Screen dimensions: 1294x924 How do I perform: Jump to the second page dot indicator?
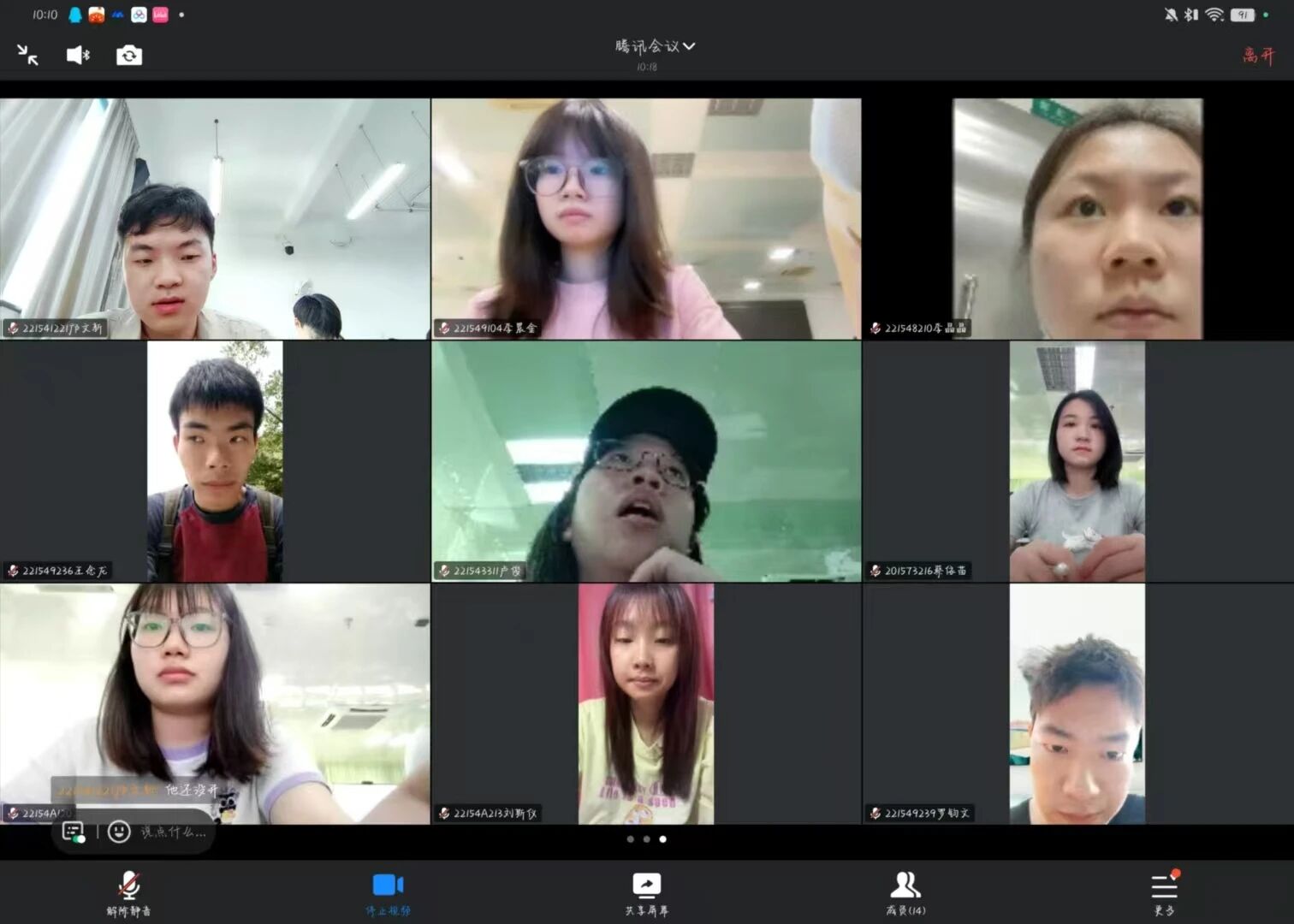tap(647, 839)
